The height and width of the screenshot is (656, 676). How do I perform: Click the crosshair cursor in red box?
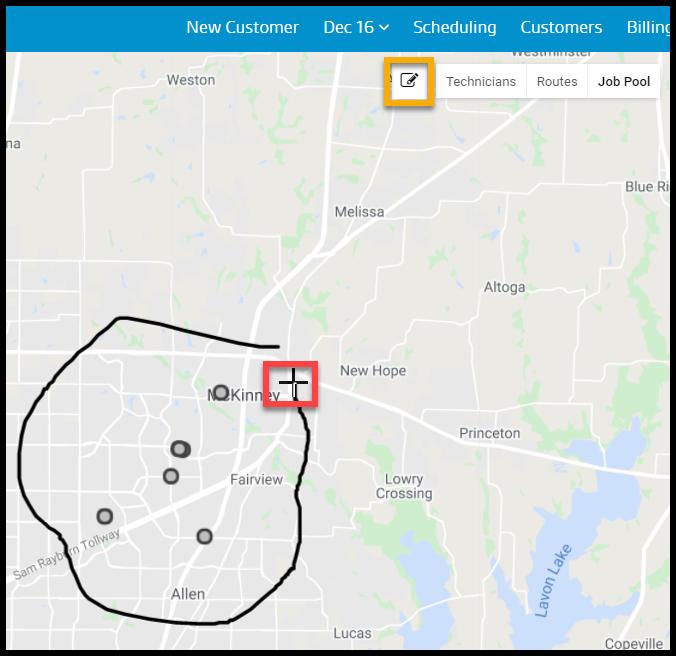coord(294,382)
